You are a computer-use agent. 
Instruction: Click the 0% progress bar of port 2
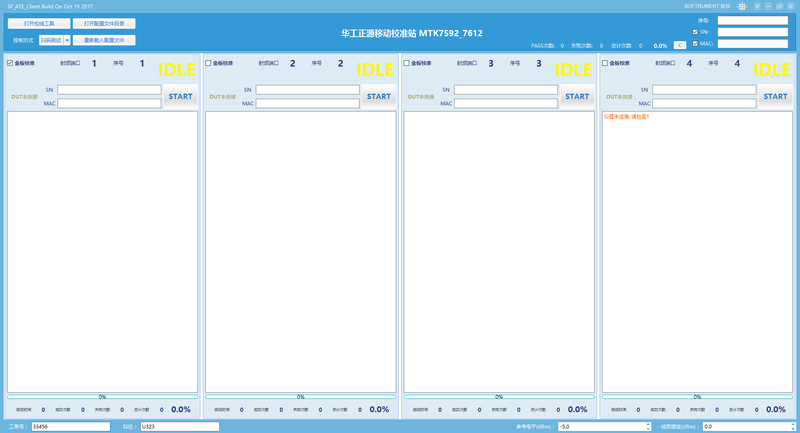point(301,397)
